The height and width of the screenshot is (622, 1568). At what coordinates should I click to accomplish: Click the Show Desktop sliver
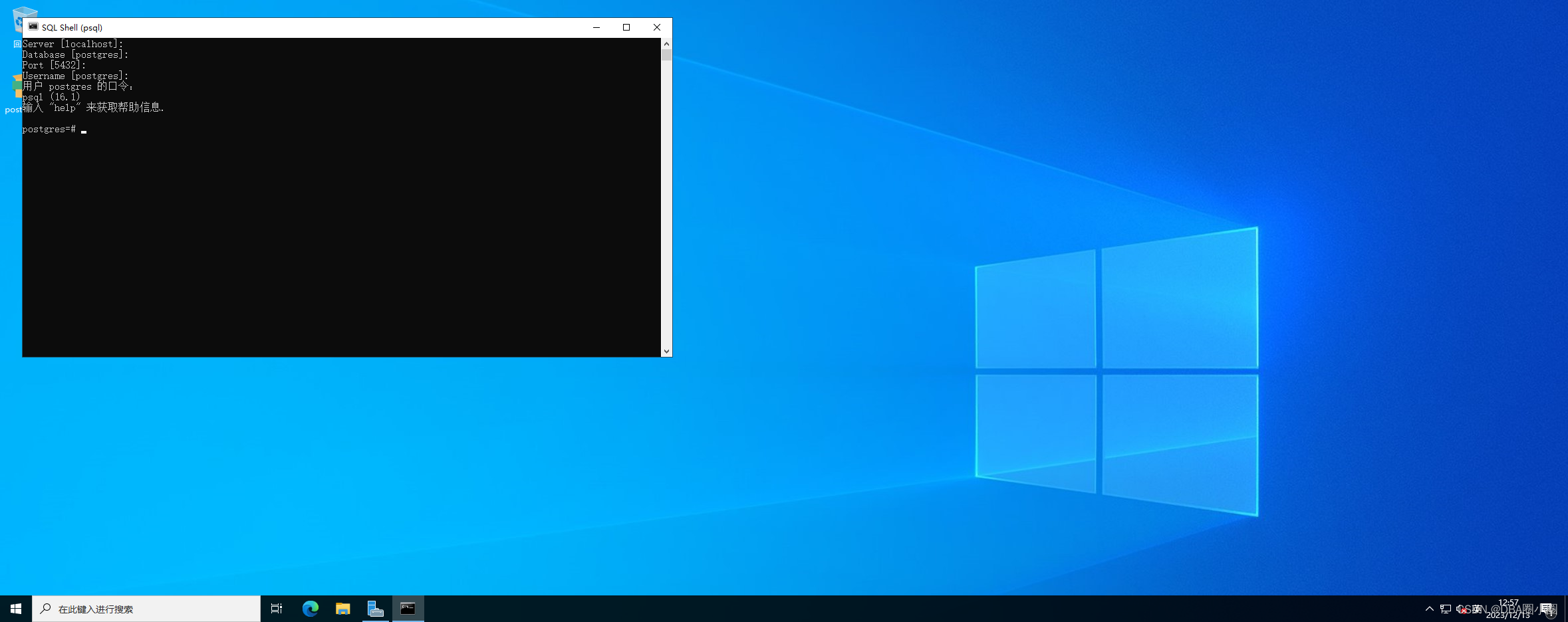pos(1566,609)
